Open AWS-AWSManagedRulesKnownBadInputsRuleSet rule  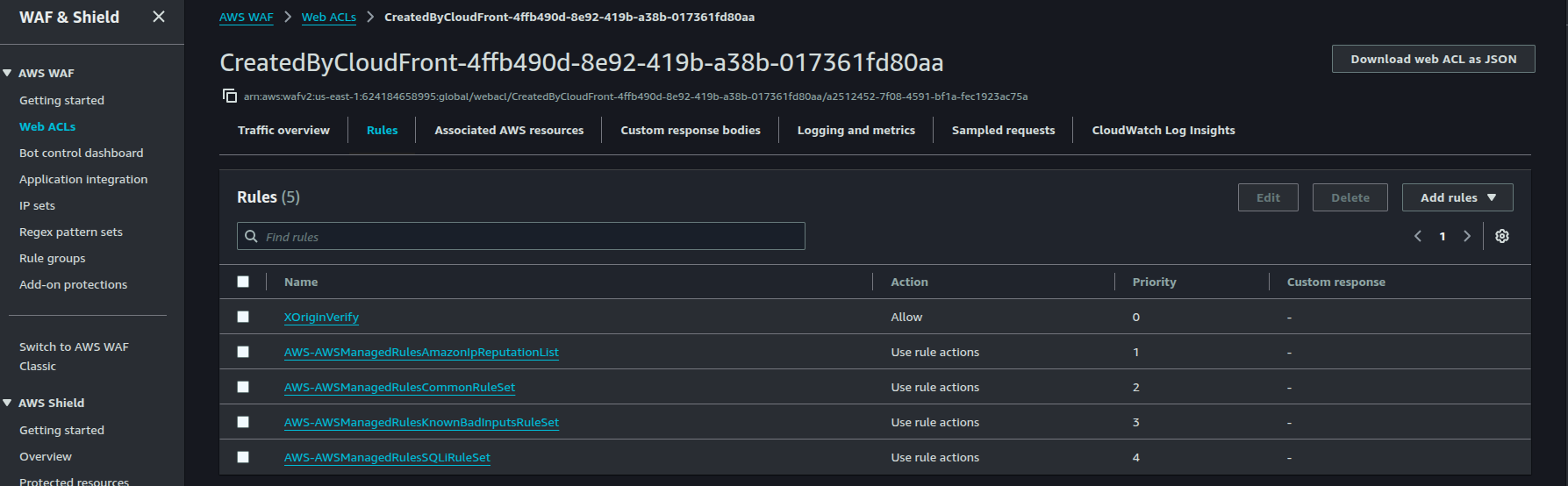(421, 422)
